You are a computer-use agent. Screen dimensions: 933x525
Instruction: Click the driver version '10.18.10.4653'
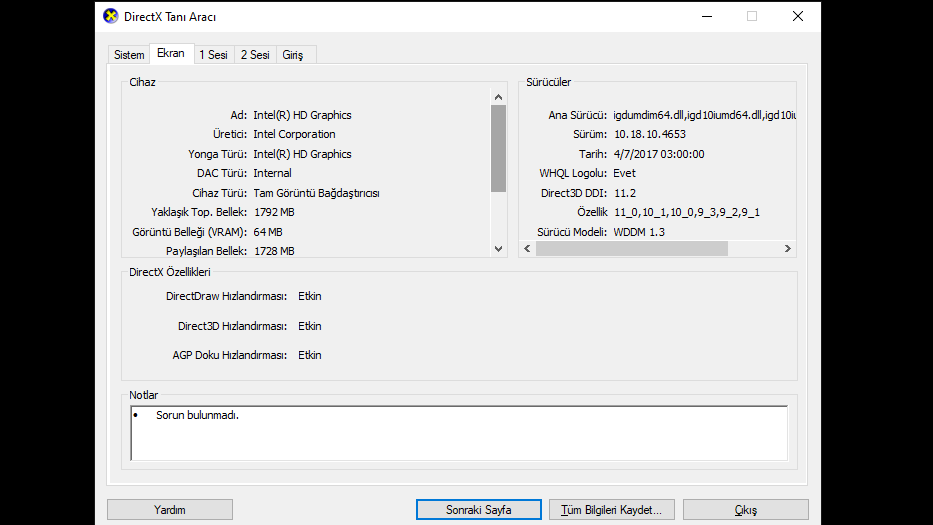(650, 134)
